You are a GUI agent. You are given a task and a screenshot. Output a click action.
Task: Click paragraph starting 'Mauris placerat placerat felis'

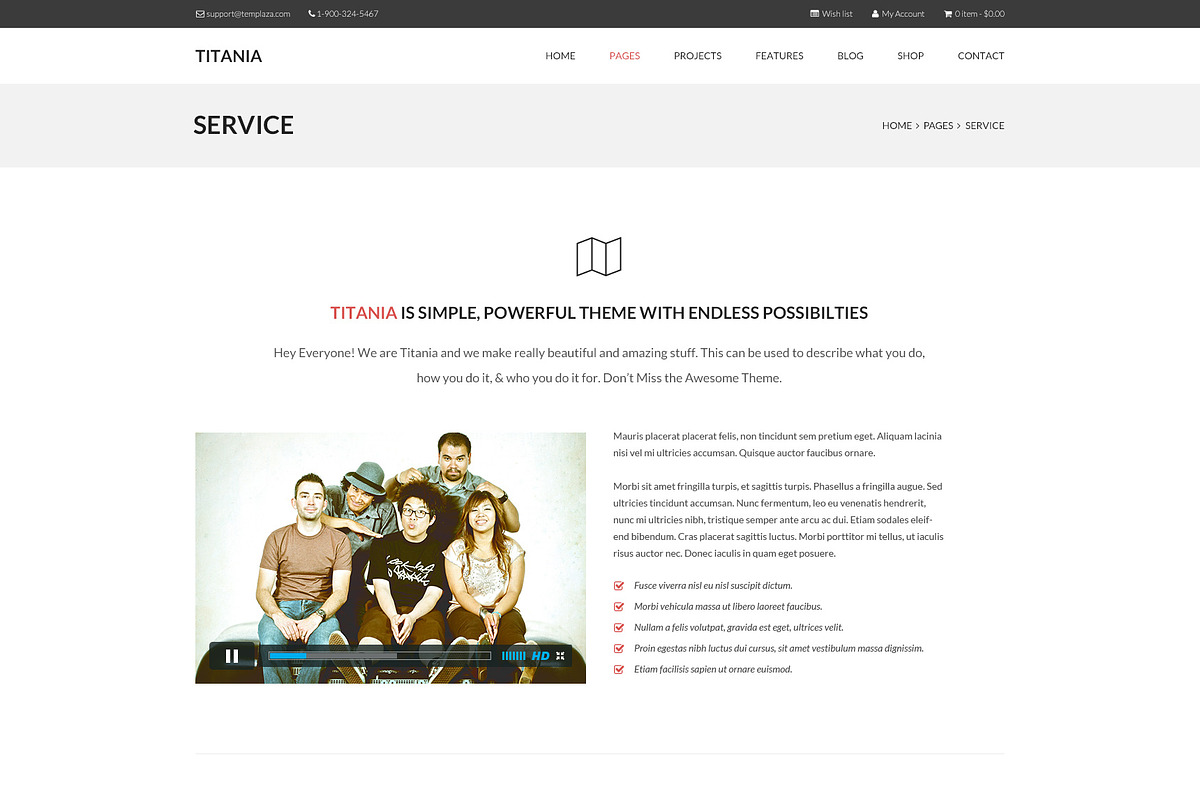click(778, 445)
